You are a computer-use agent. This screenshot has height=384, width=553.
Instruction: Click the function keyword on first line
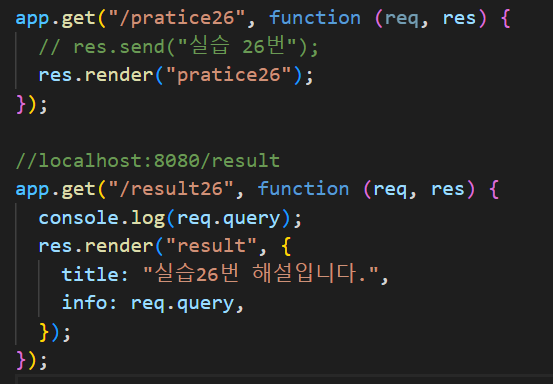[x=315, y=18]
